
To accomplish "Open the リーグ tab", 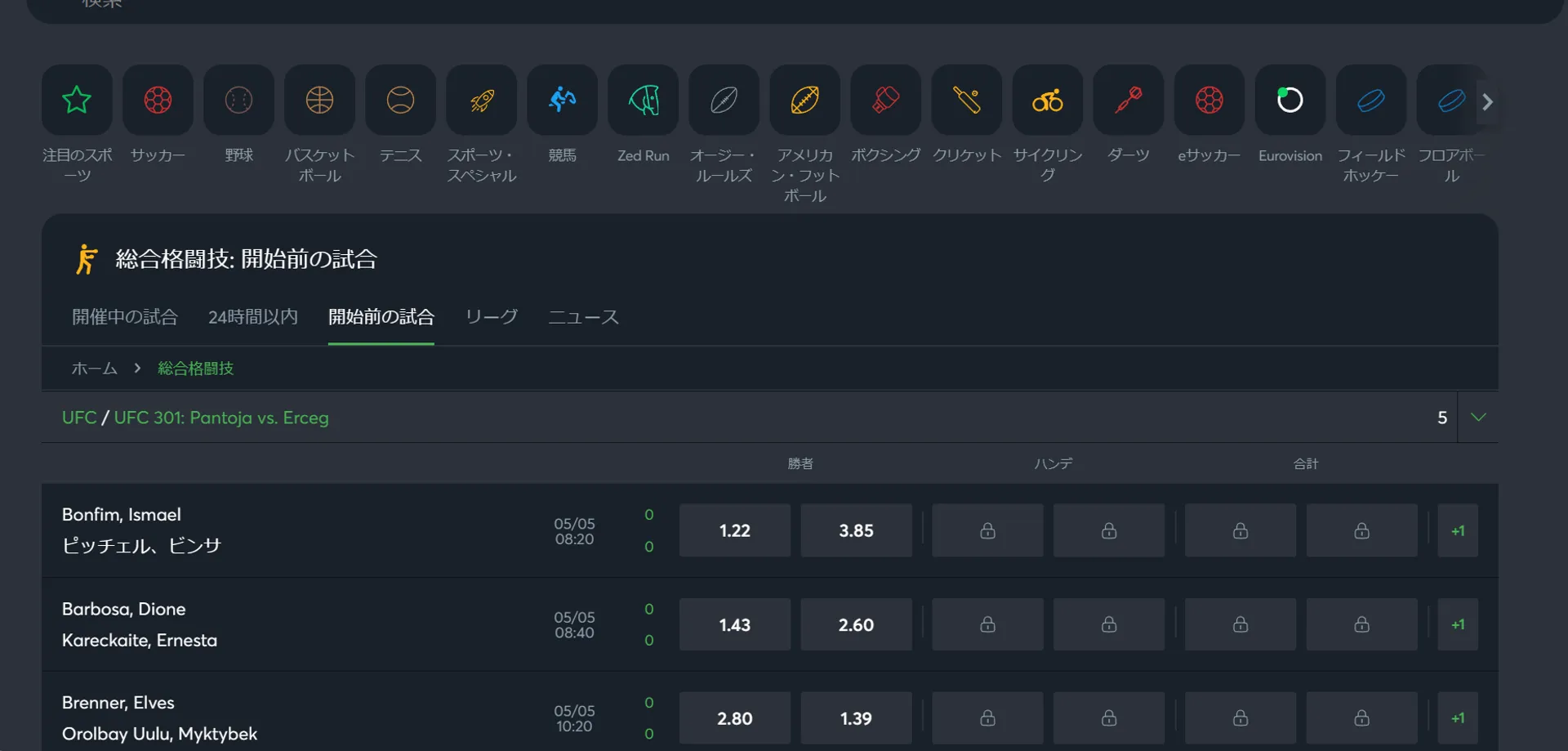I will [x=492, y=317].
